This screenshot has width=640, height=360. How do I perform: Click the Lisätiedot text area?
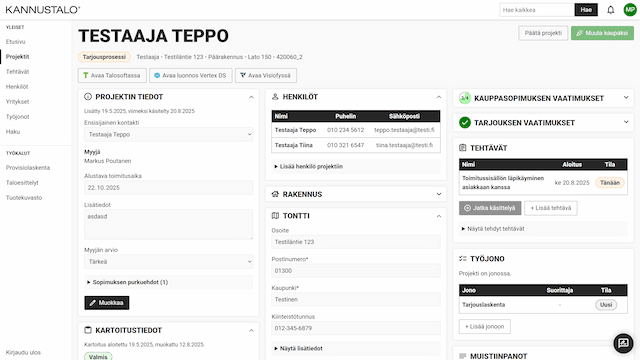[169, 224]
